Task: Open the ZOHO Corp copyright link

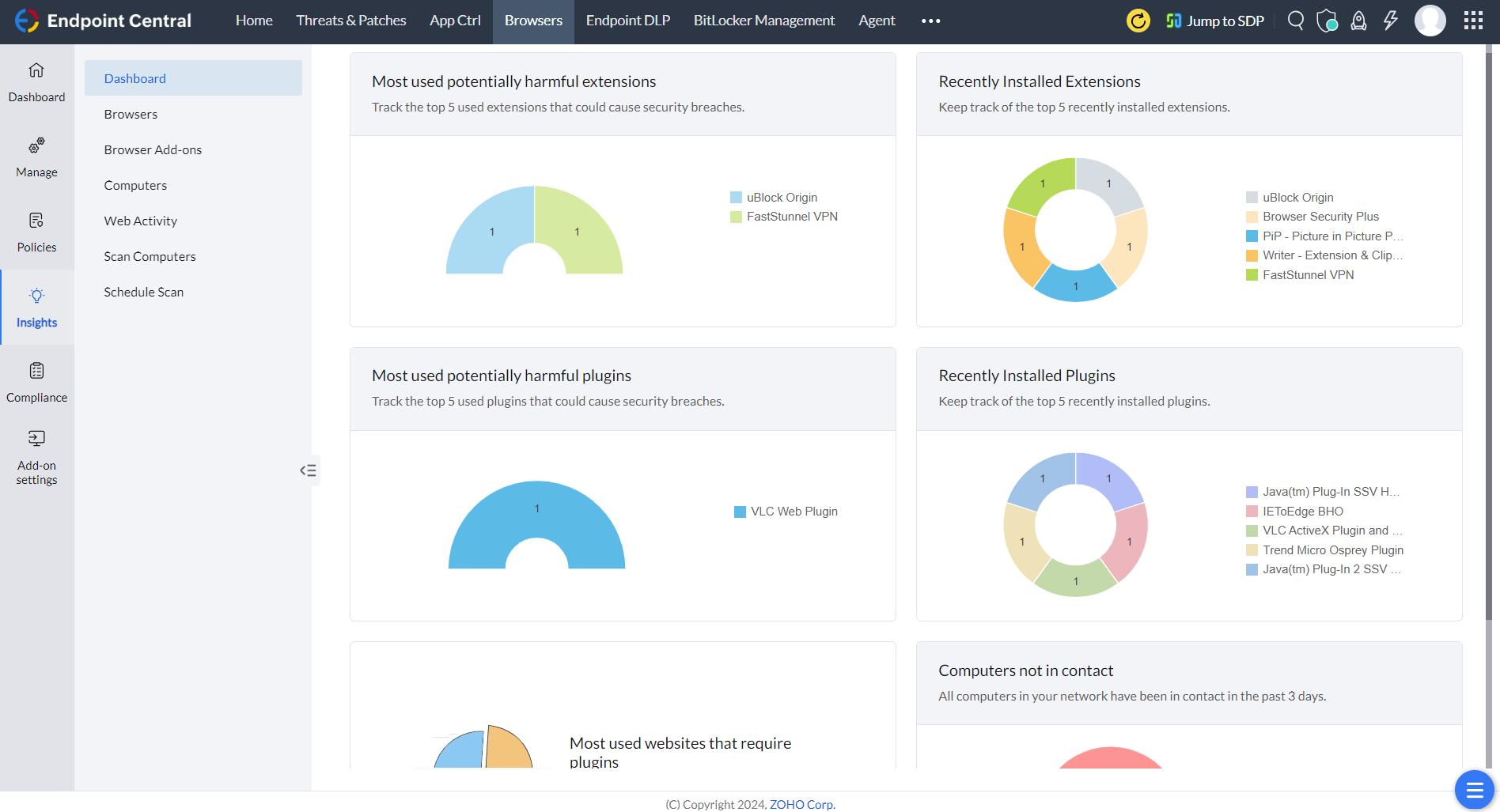Action: click(801, 804)
